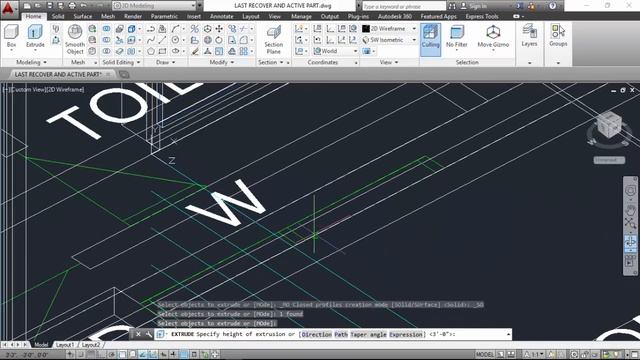The height and width of the screenshot is (360, 640).
Task: Open the Groups panel
Action: pos(558,35)
